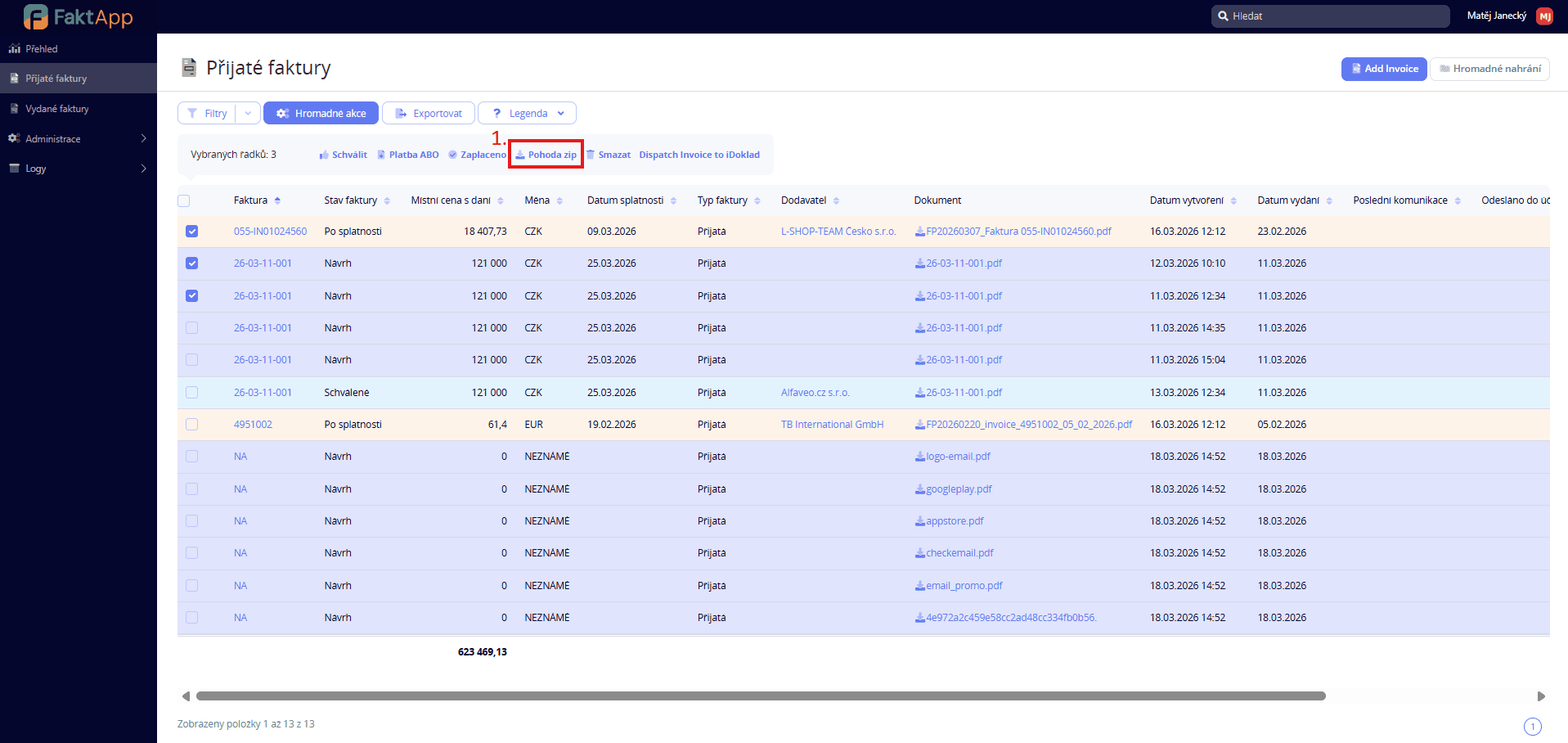Check invoice 4951002 row checkbox

pyautogui.click(x=192, y=425)
